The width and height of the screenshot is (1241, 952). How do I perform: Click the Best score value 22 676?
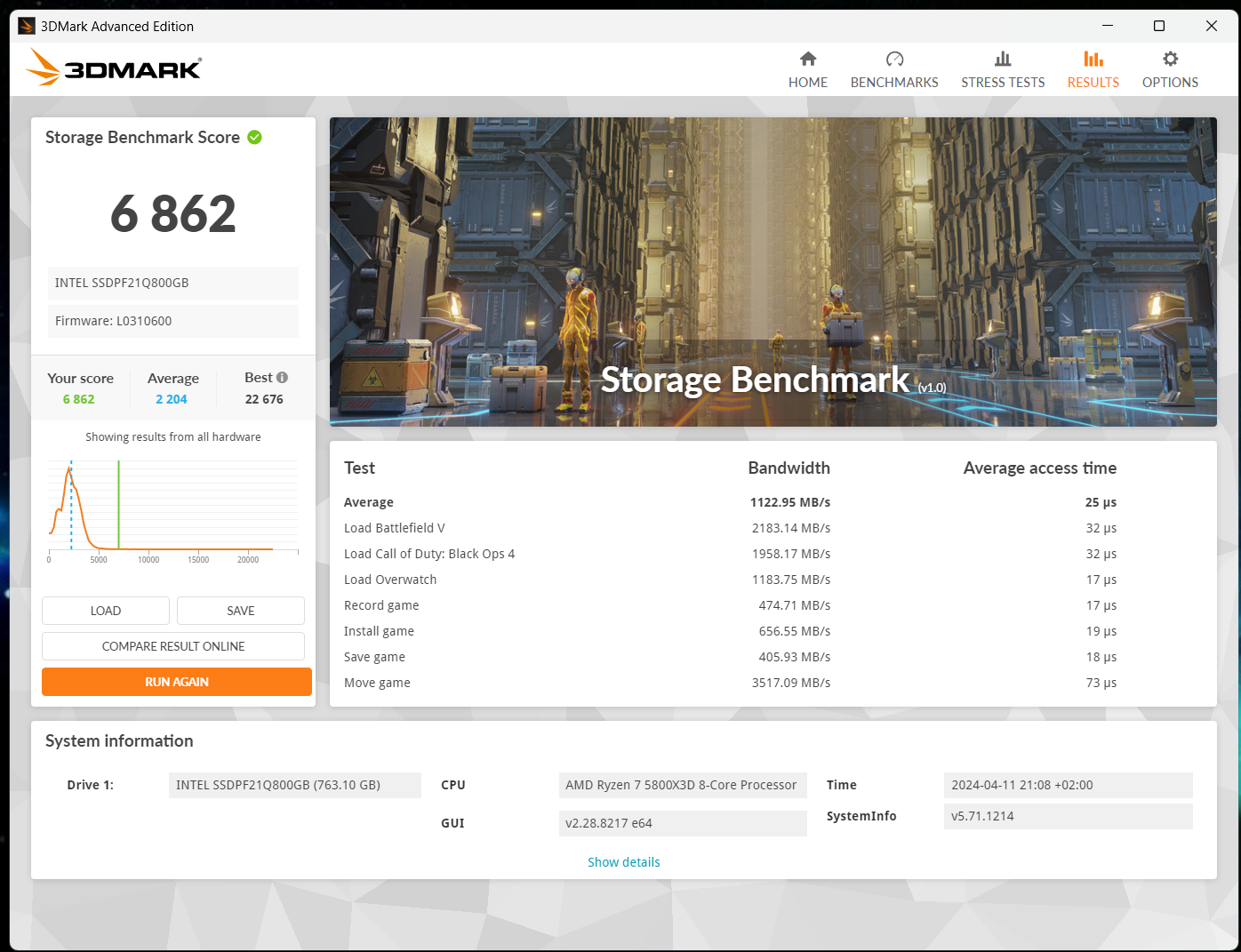(264, 399)
